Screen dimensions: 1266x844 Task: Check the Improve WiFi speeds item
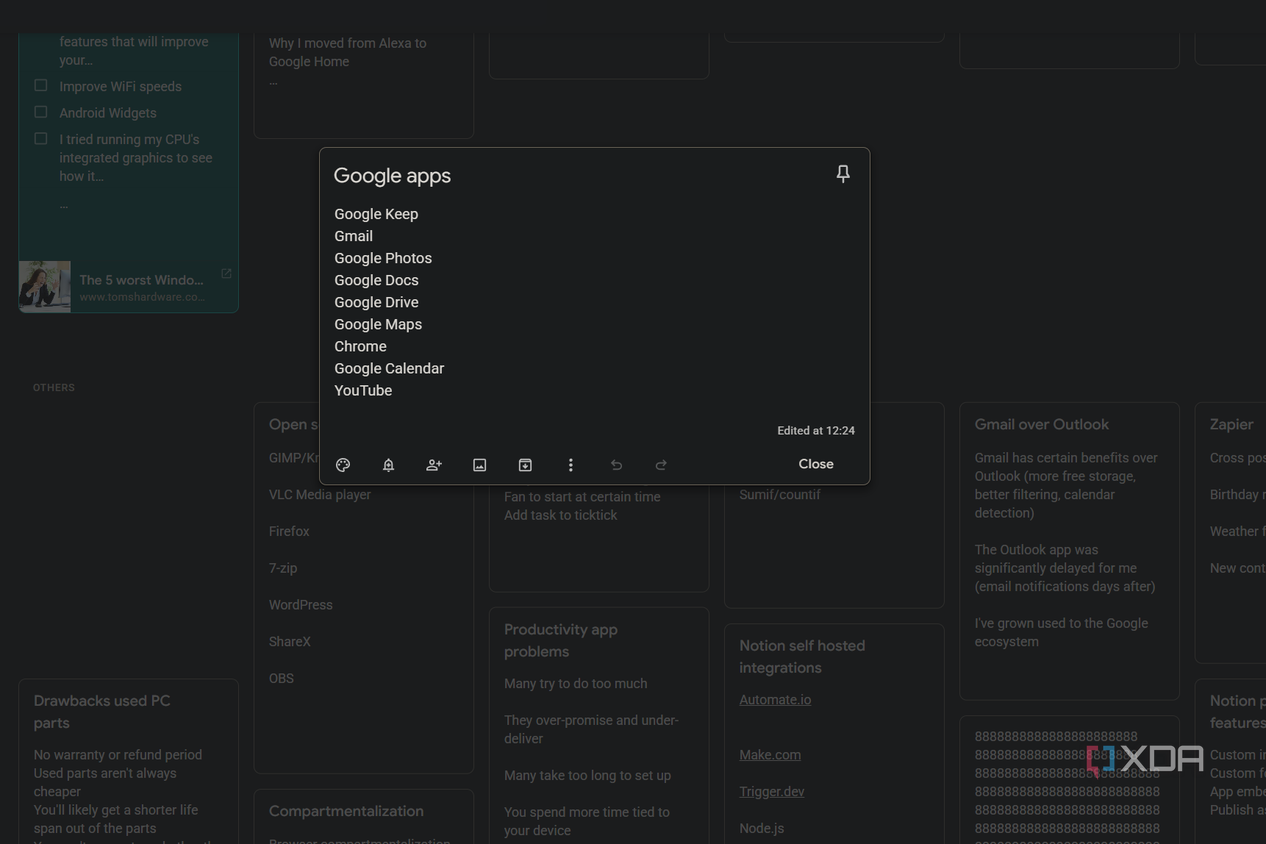point(41,86)
